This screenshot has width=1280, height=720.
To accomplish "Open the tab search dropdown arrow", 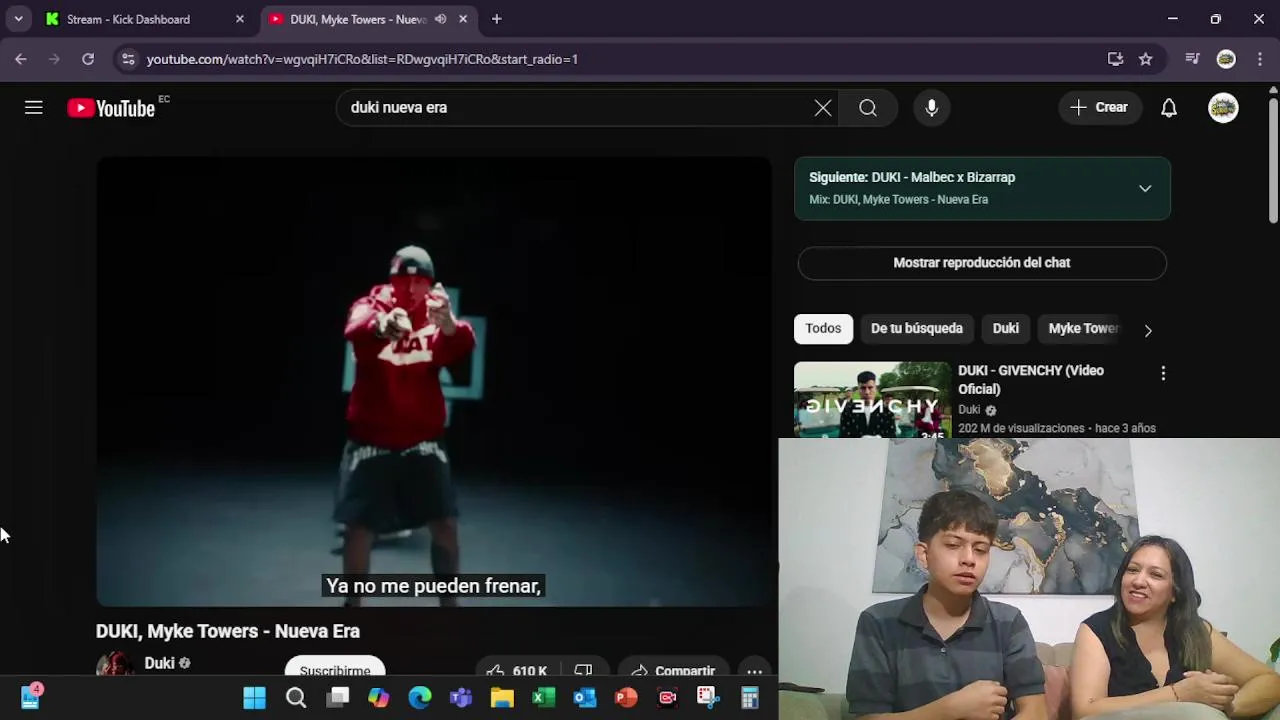I will (18, 19).
